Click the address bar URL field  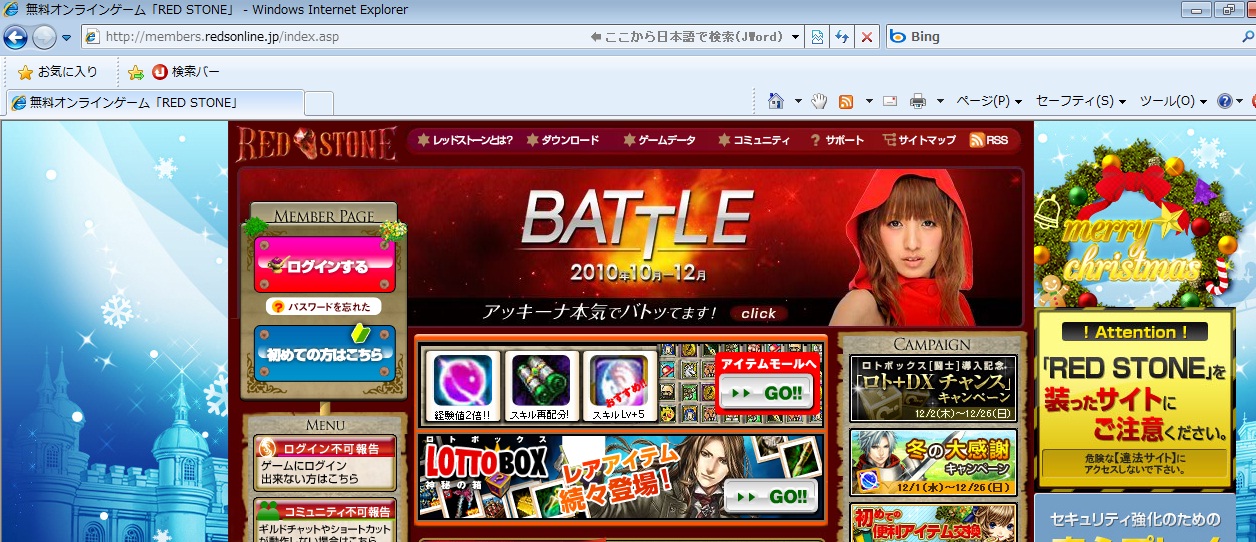[335, 37]
